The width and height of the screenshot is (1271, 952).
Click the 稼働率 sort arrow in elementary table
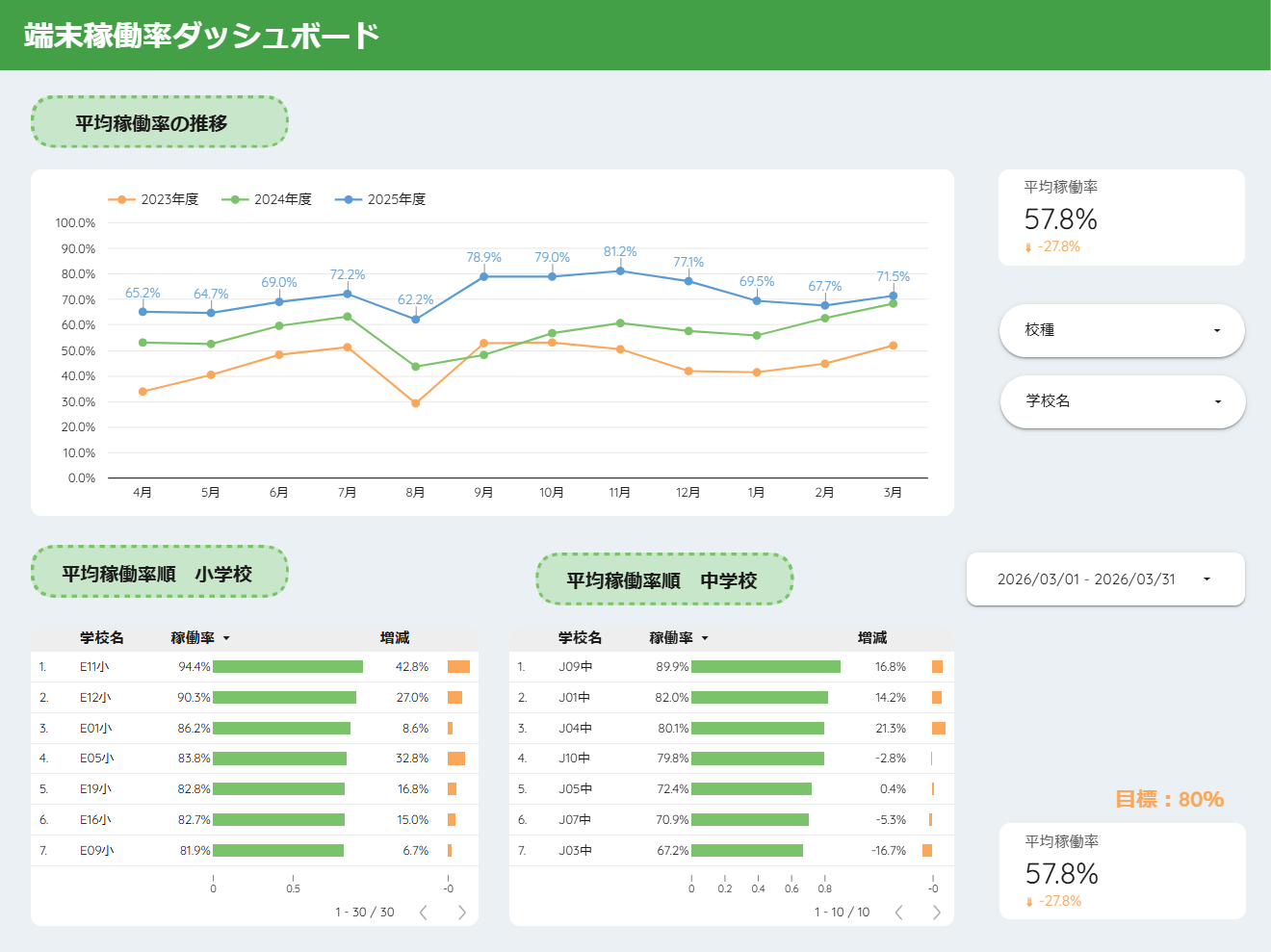226,638
